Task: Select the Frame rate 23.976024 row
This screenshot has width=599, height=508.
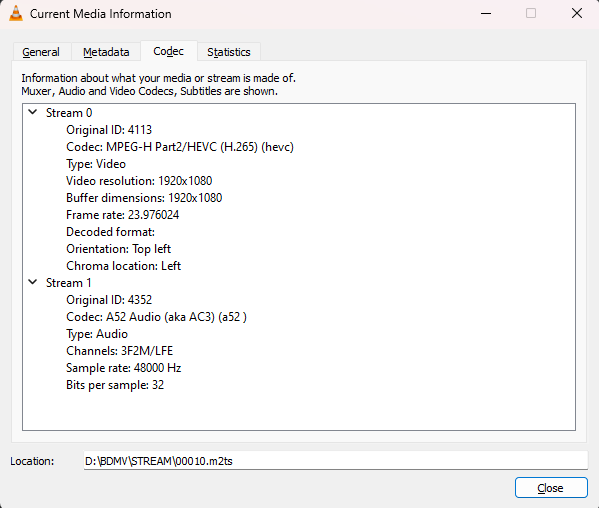Action: click(x=123, y=215)
